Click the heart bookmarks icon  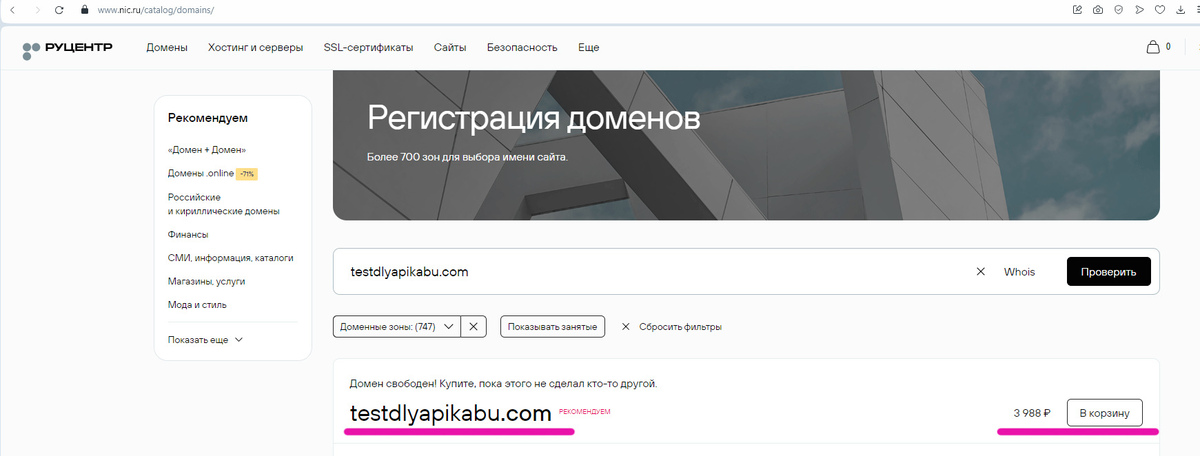click(1160, 10)
